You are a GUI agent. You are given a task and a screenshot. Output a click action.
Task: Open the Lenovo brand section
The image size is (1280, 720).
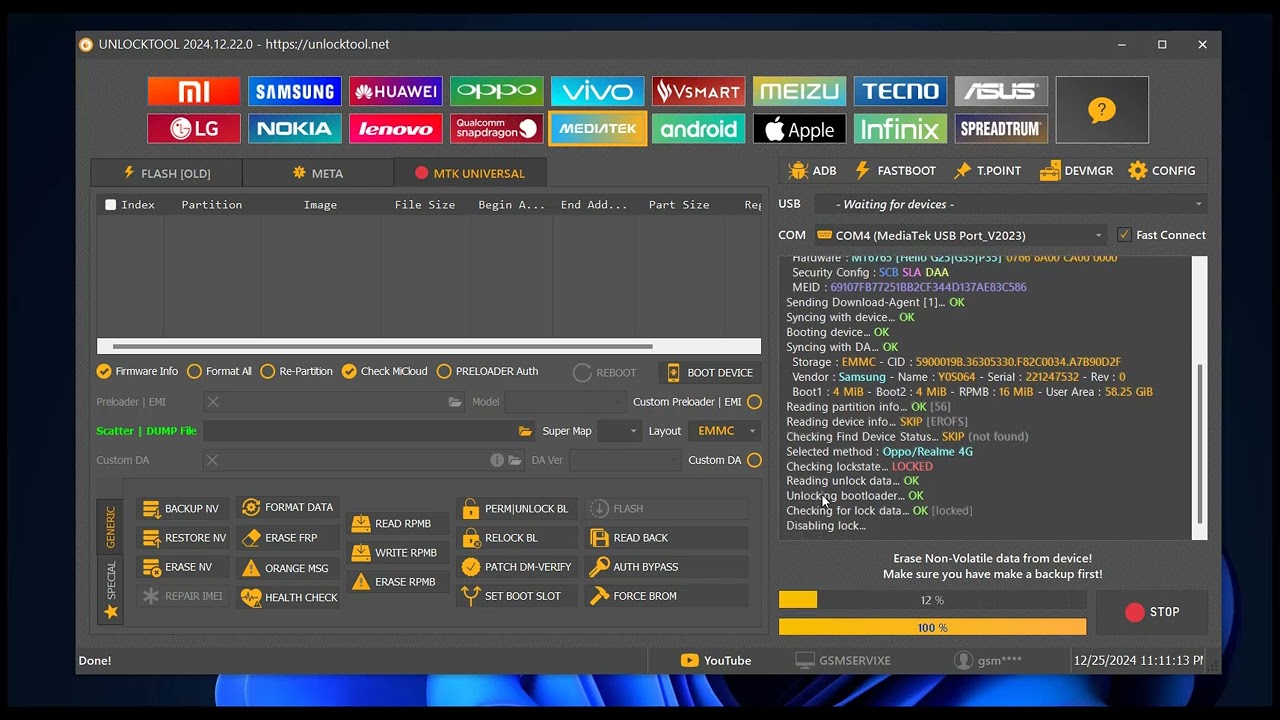396,129
